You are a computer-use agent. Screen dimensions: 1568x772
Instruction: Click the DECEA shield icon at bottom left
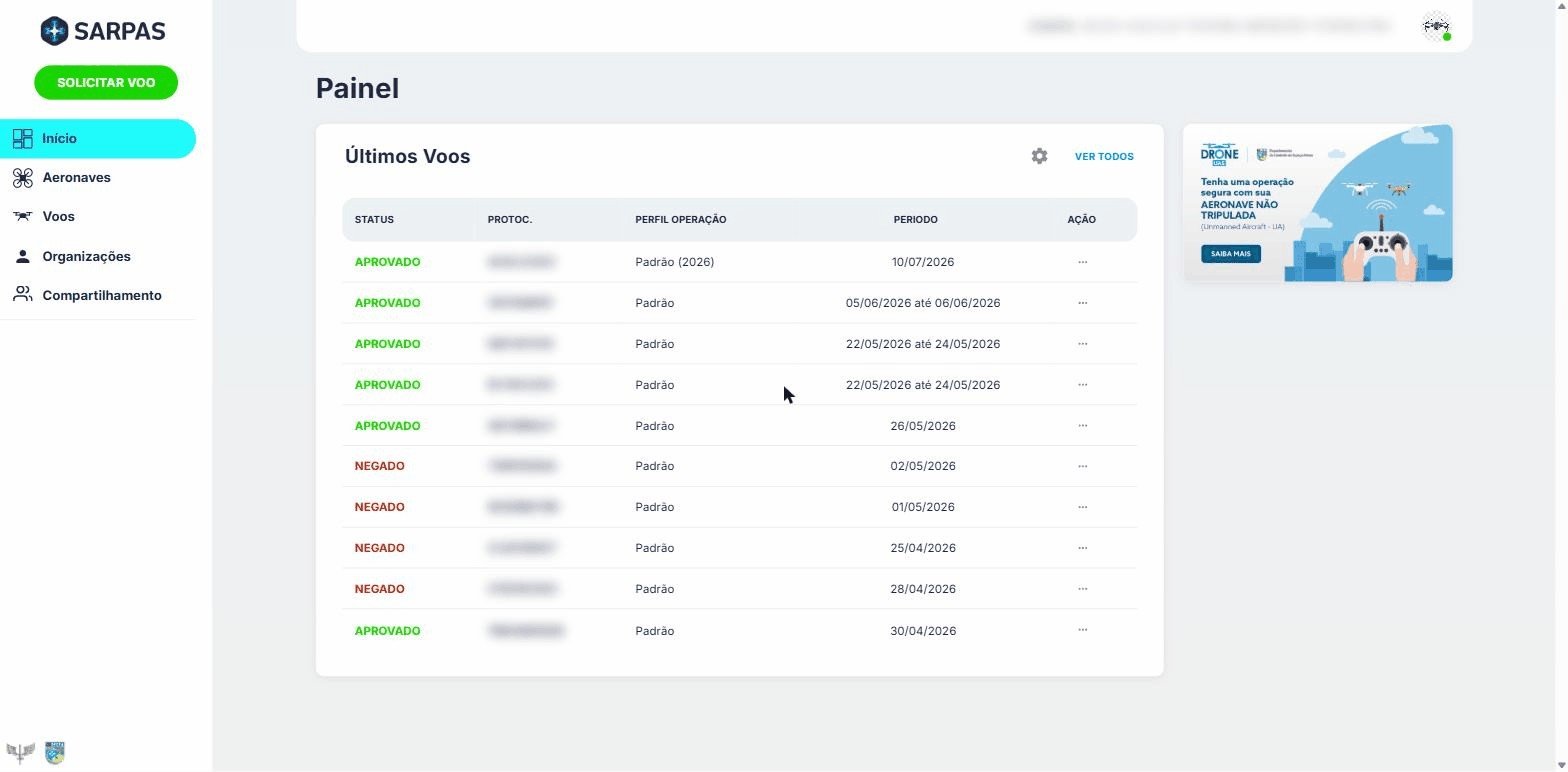pyautogui.click(x=55, y=752)
